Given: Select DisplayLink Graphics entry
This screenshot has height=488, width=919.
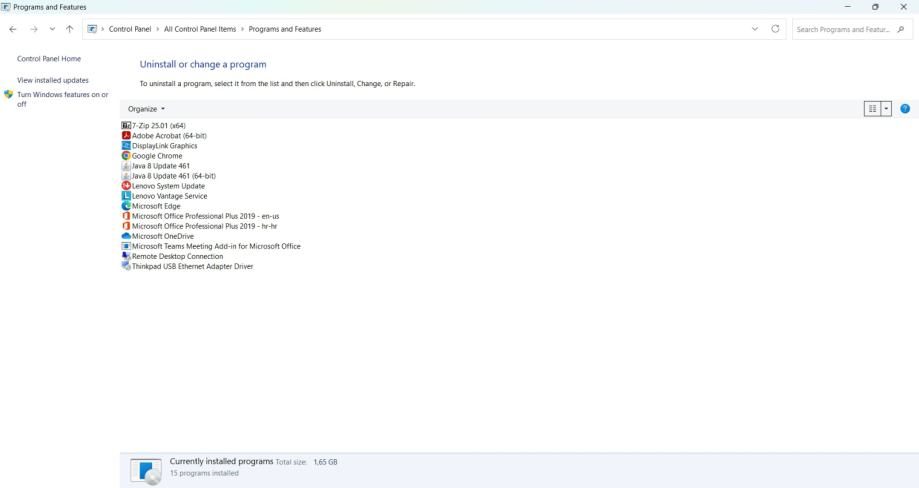Looking at the screenshot, I should pyautogui.click(x=164, y=145).
